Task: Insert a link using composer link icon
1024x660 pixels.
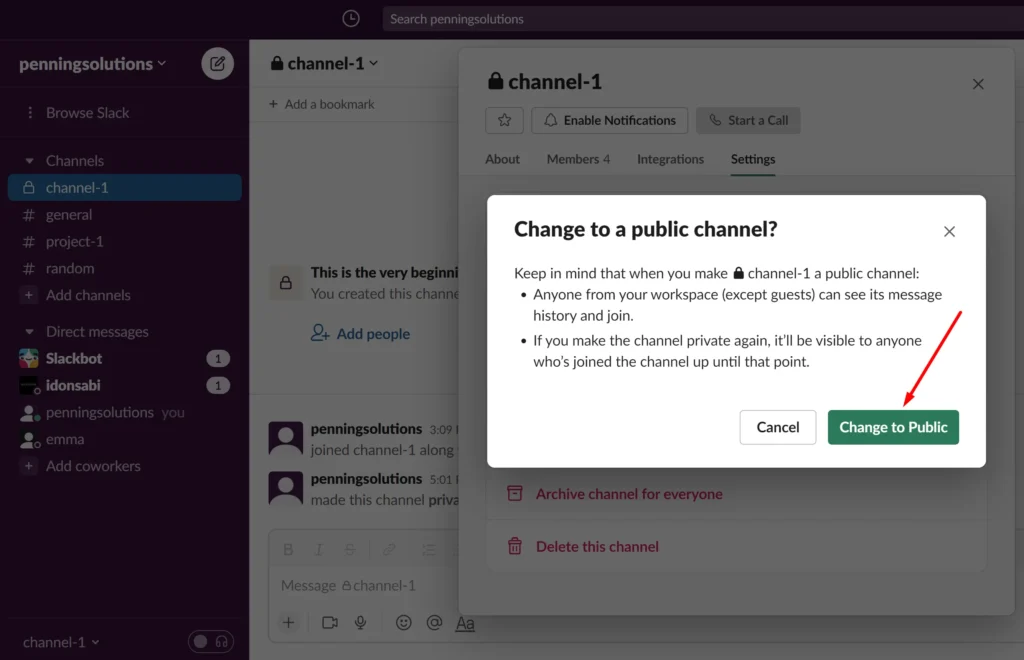Action: tap(389, 550)
